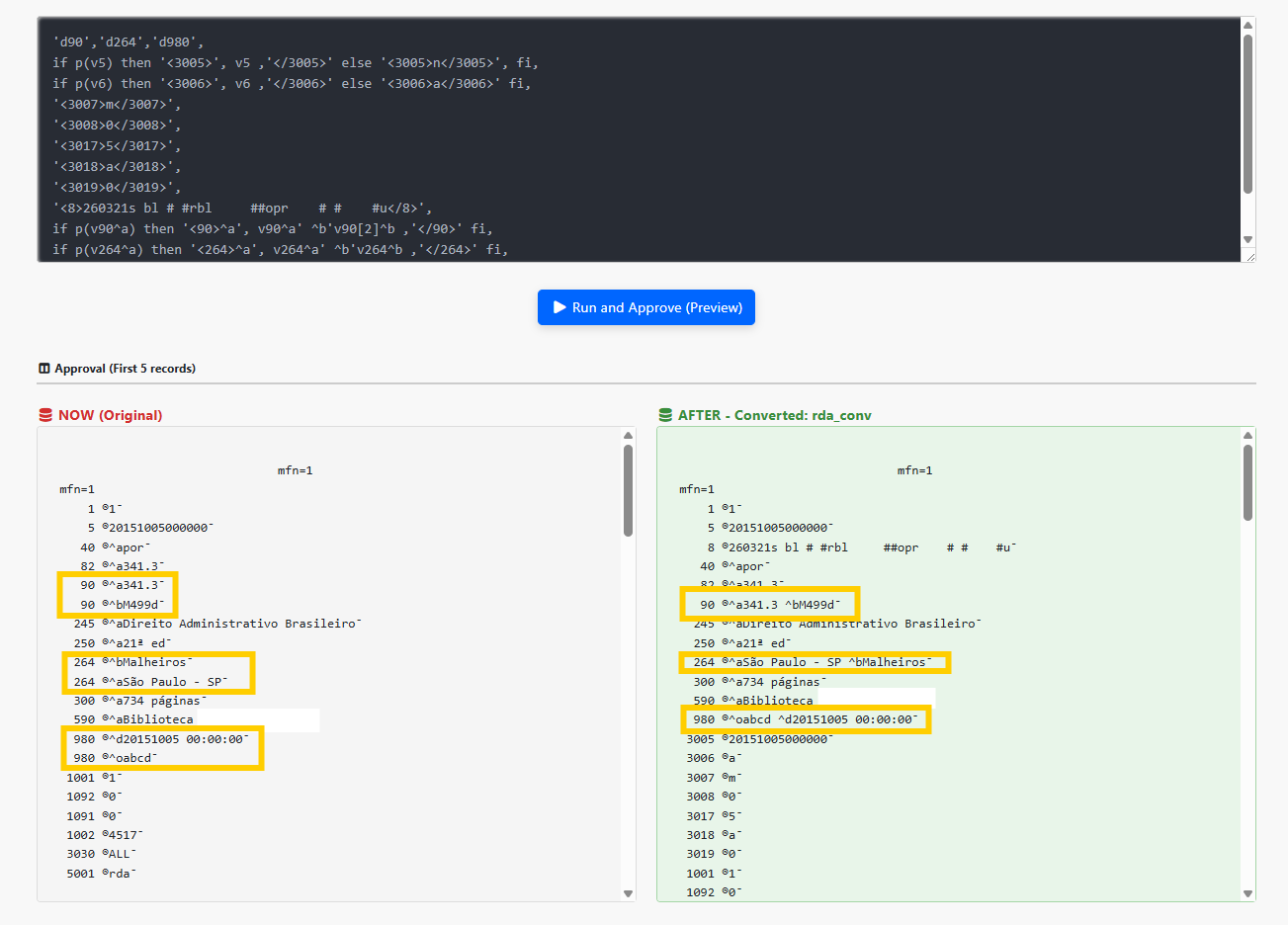Click the play icon on the Run button
This screenshot has height=925, width=1288.
(x=559, y=307)
